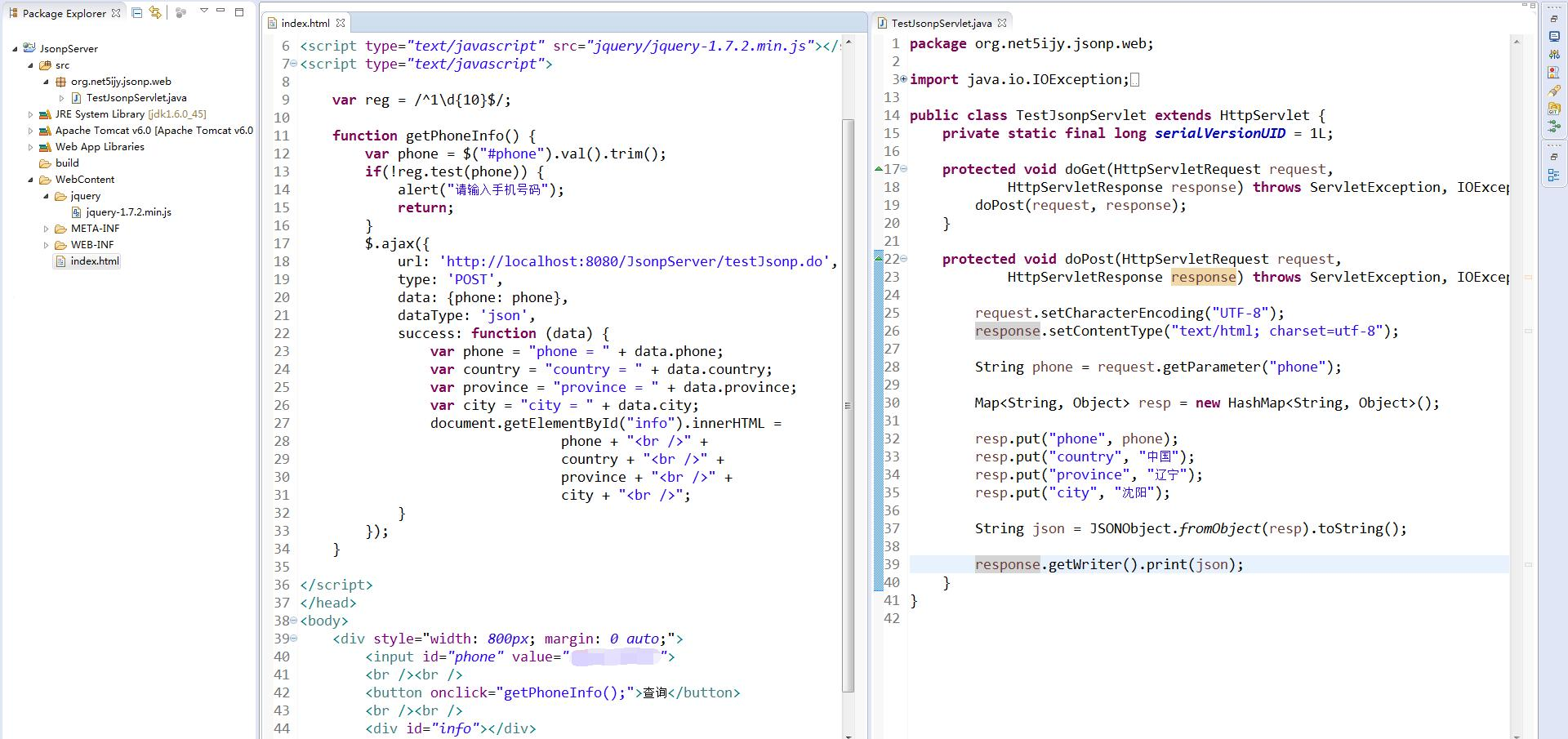Select jquery-1.7.2.min.js file in tree
Screen dimensions: 1568x739
[129, 212]
